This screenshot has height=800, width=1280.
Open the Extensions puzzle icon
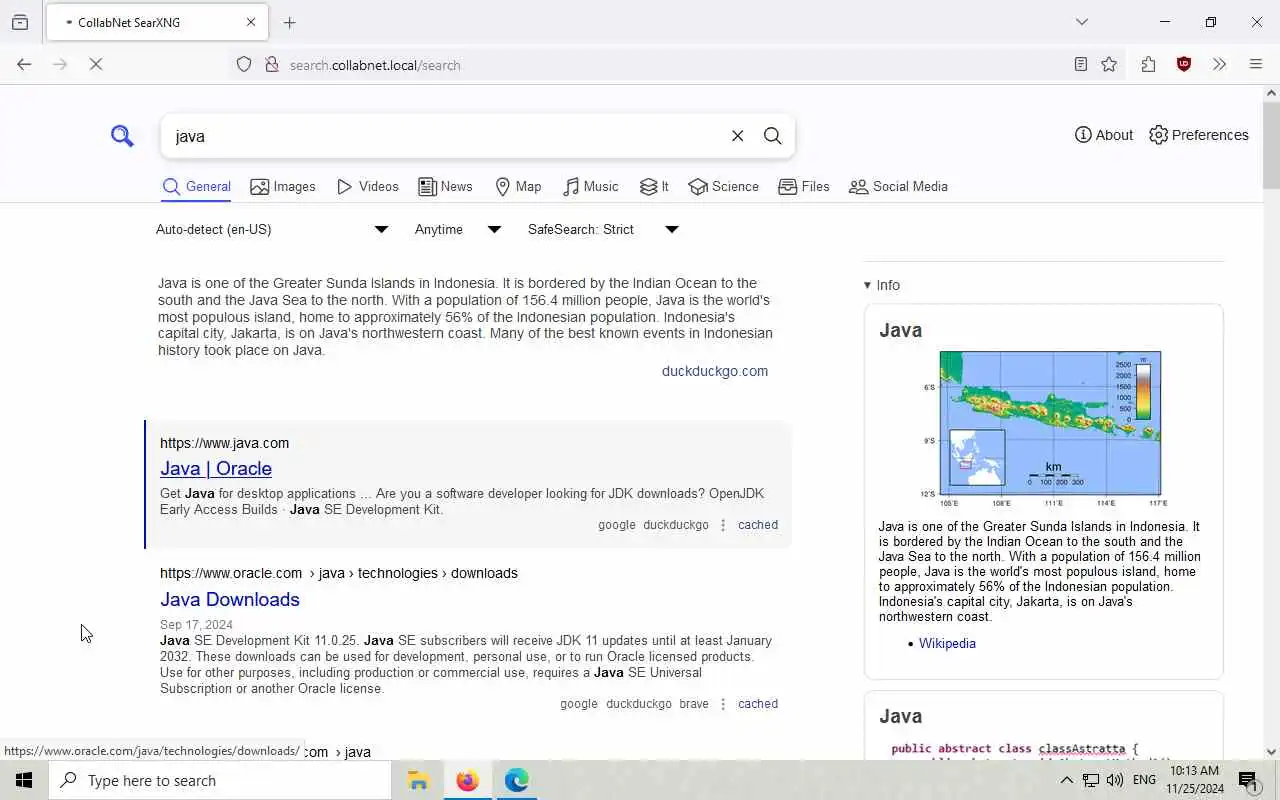(x=1148, y=64)
